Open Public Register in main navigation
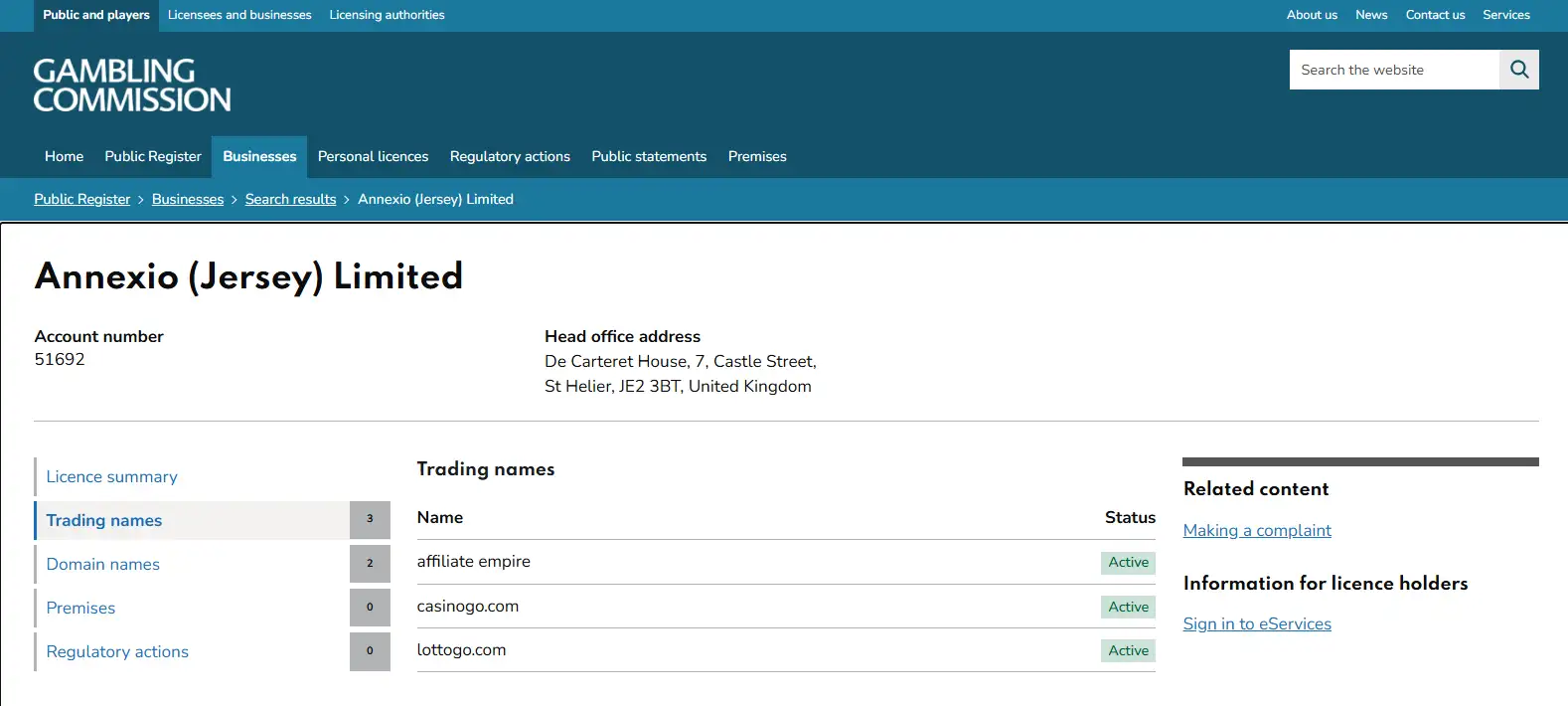Screen dimensions: 1568x706 tap(153, 156)
